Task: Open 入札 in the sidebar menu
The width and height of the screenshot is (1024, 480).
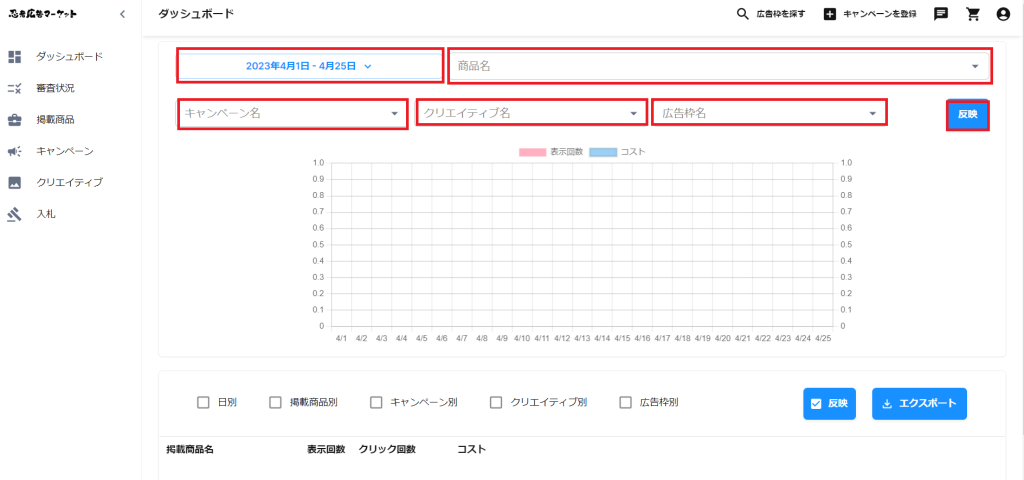Action: pos(46,214)
